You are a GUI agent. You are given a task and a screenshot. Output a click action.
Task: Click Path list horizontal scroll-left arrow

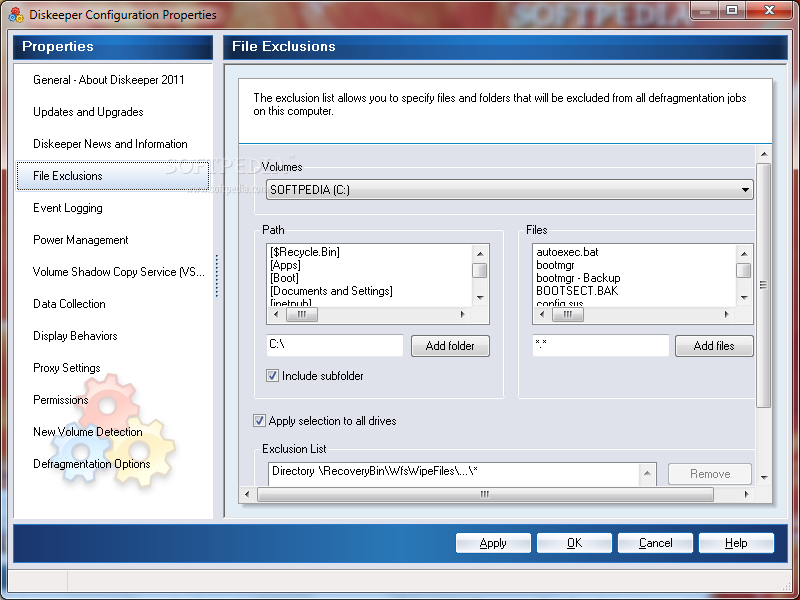coord(276,314)
